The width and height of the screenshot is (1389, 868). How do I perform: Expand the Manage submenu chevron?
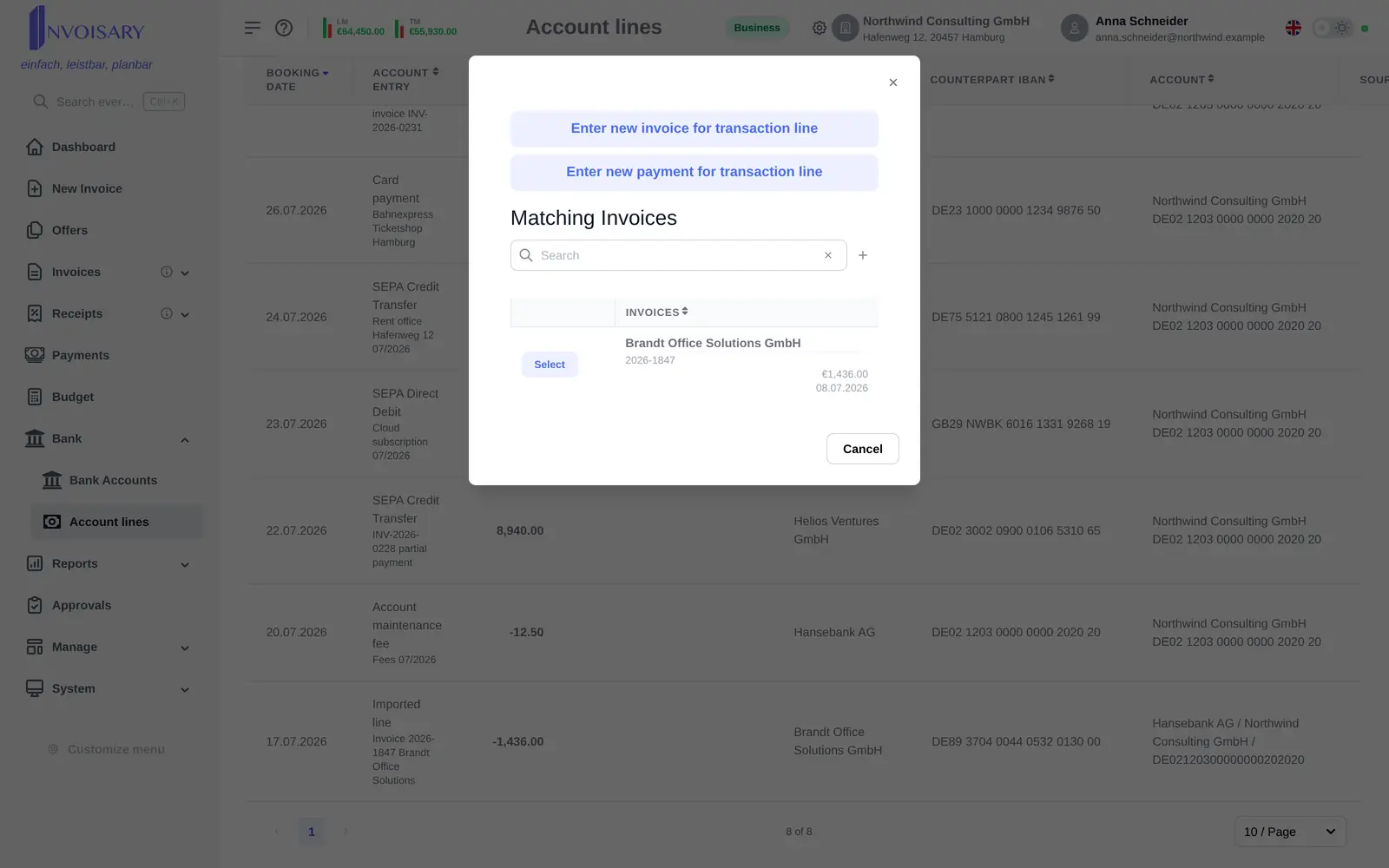185,648
